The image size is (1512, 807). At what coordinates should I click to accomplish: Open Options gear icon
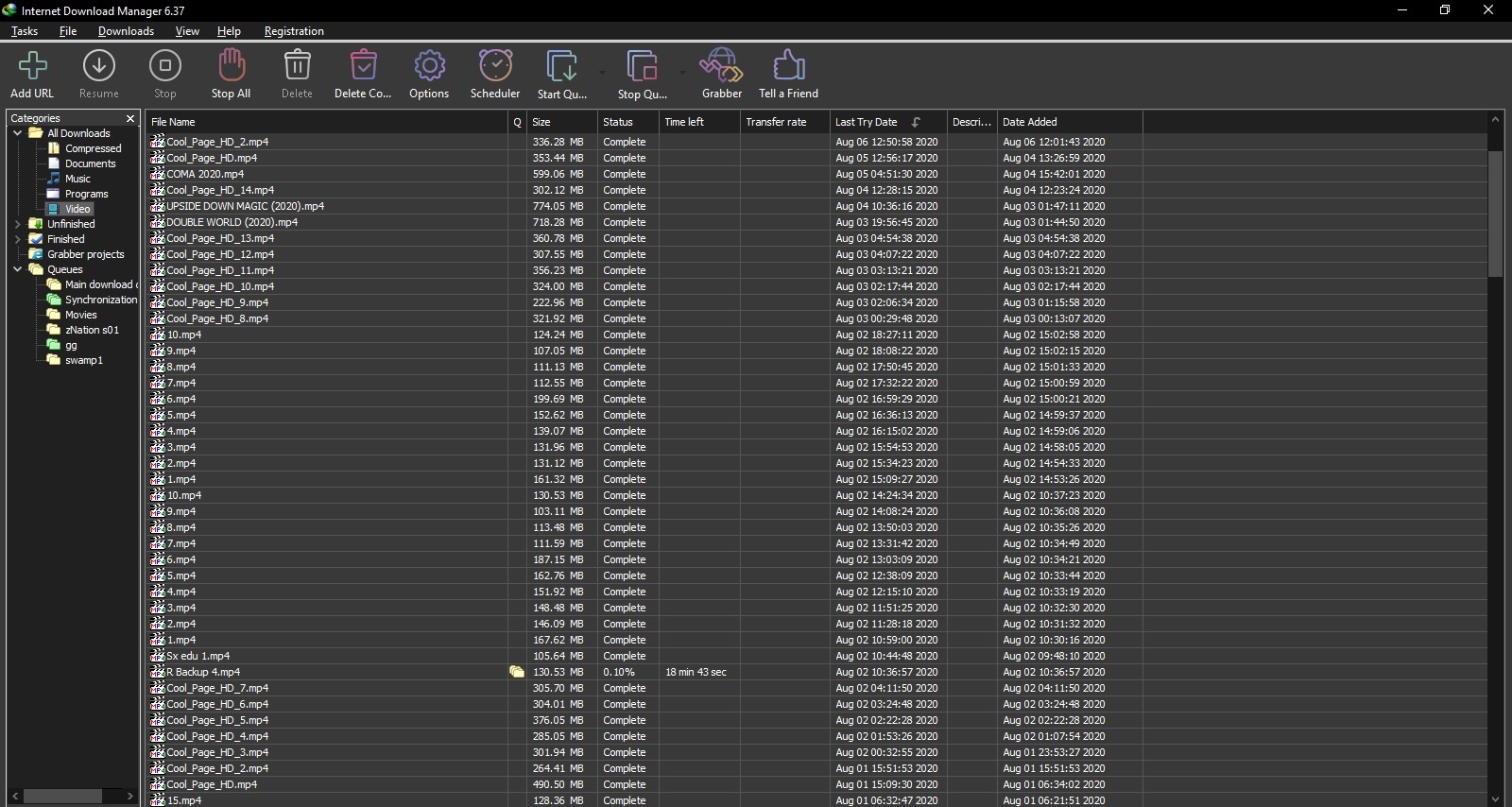click(x=429, y=66)
